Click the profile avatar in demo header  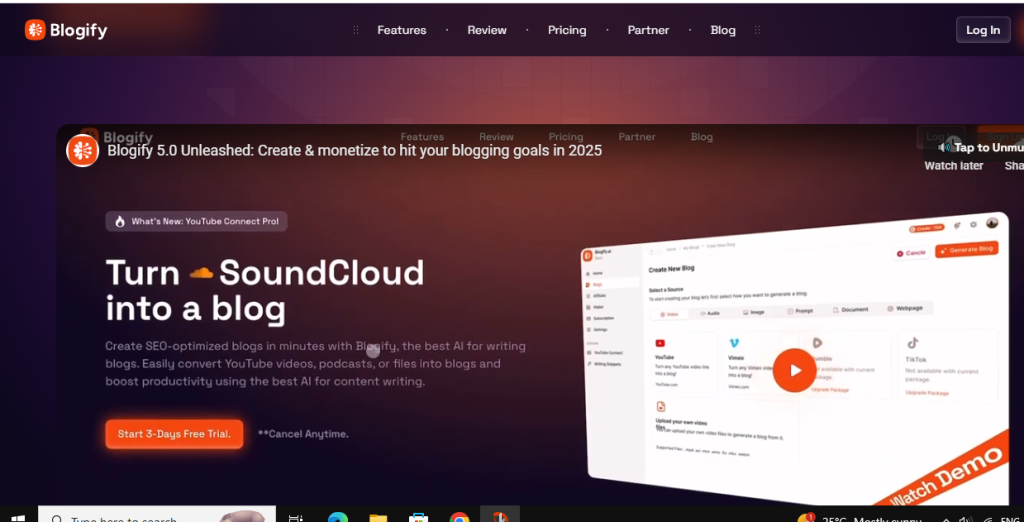992,223
